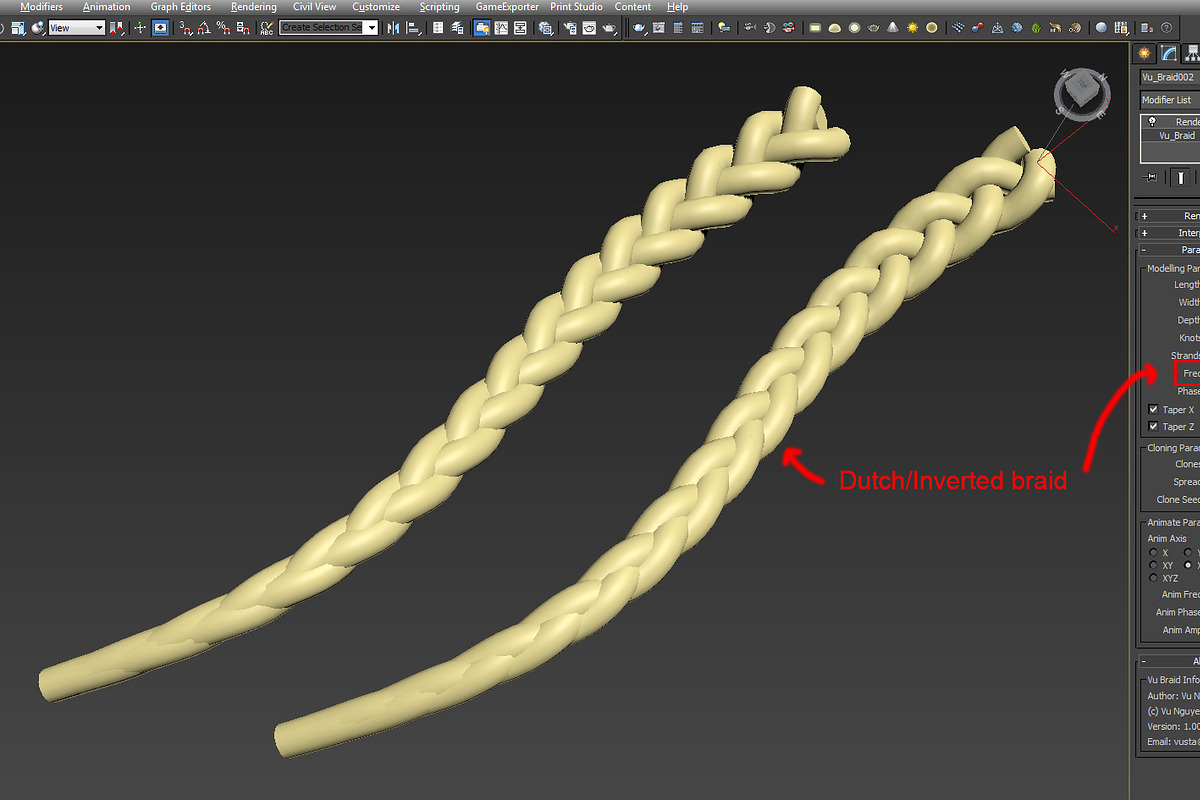The image size is (1200, 800).
Task: Click the Pin Stack icon below modifier stack
Action: pyautogui.click(x=1152, y=177)
